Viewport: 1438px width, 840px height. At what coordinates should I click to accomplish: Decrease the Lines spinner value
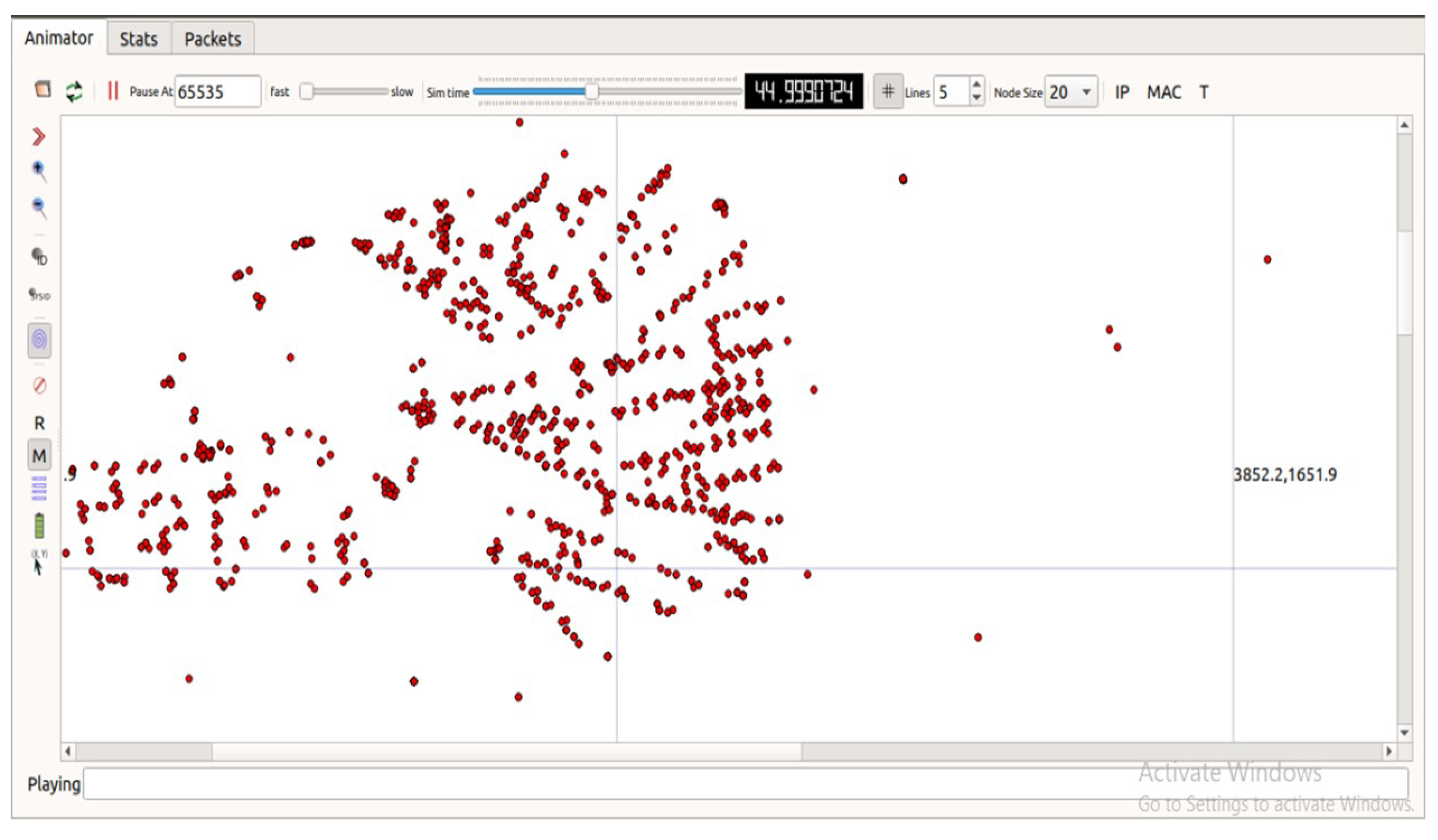[x=976, y=98]
